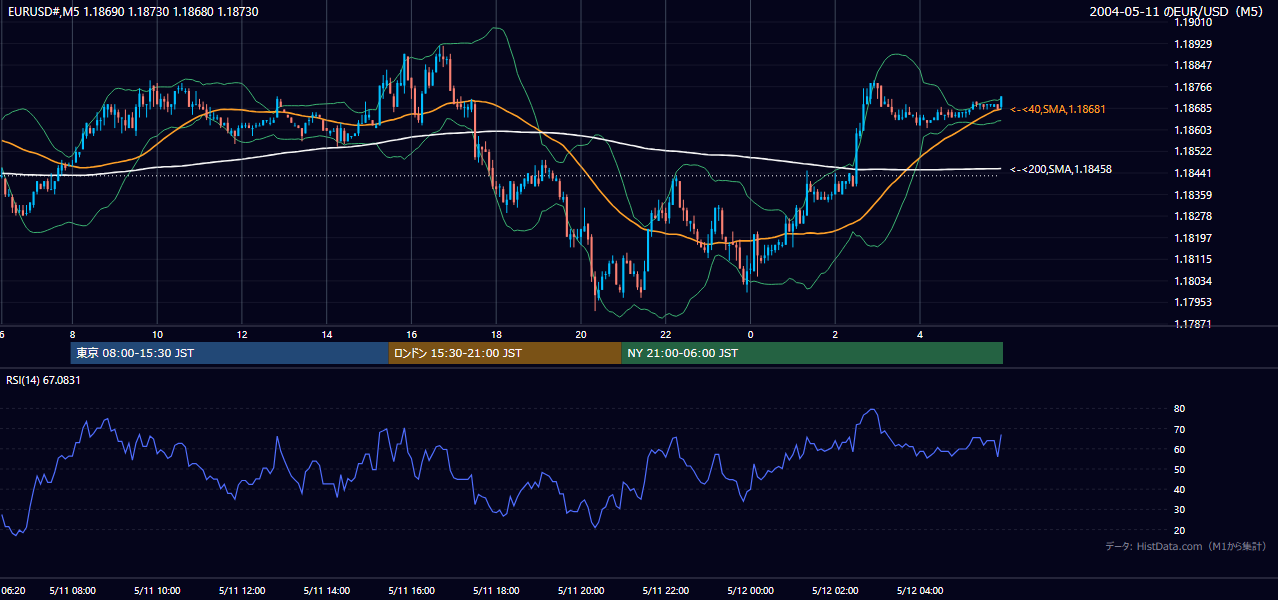Screen dimensions: 1278x600
Task: Click hour marker 10 under the price chart
Action: coord(157,334)
